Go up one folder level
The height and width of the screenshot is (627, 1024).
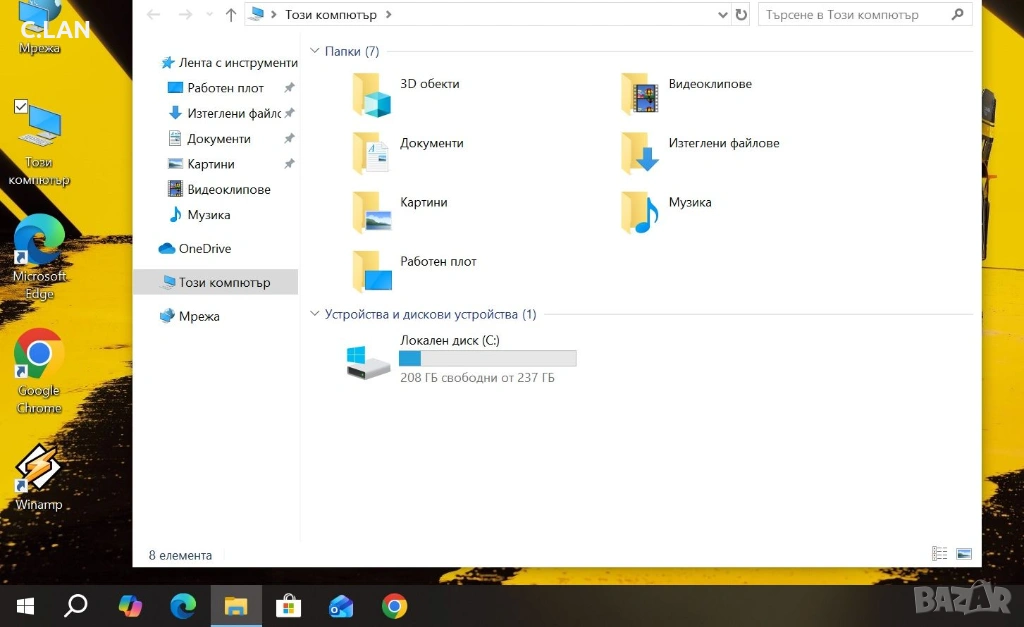[x=231, y=15]
